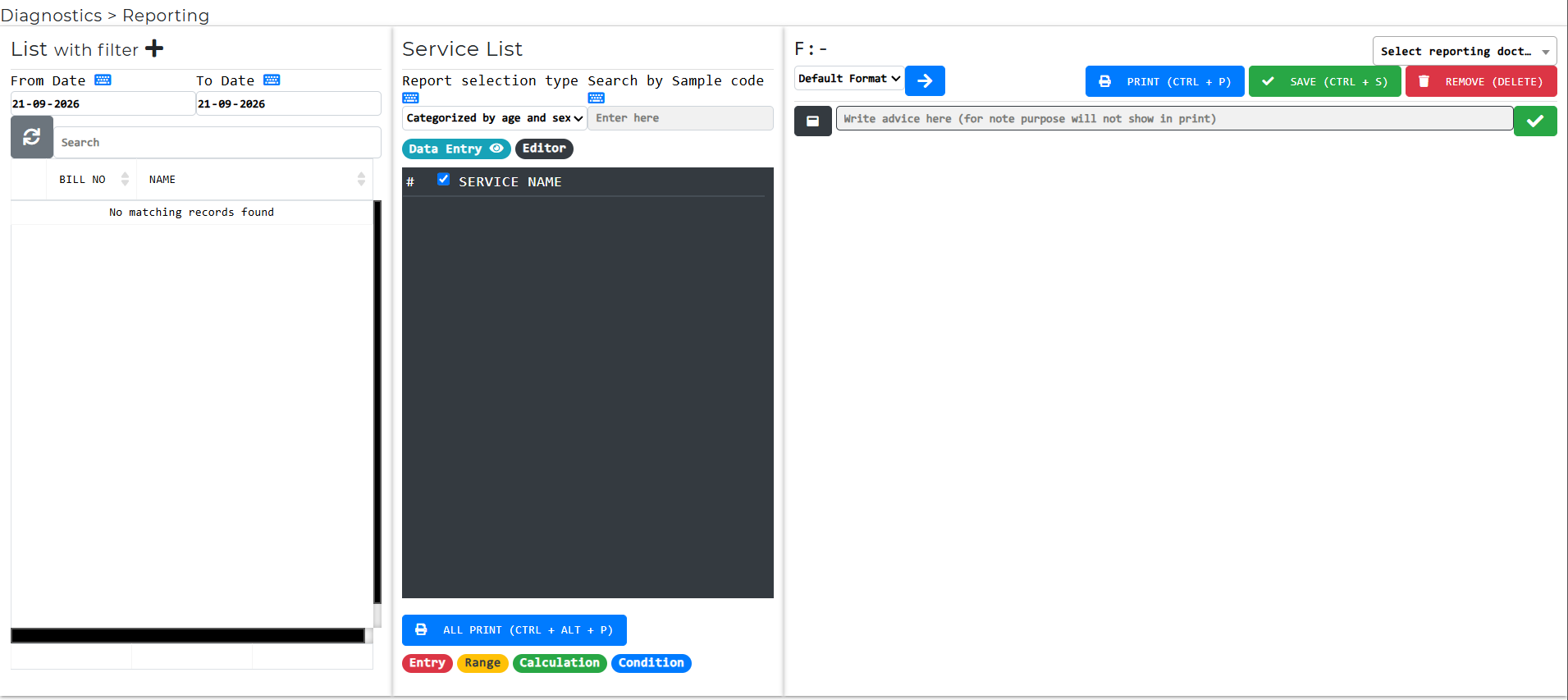Open Categorized by age and sex dropdown

click(x=495, y=118)
